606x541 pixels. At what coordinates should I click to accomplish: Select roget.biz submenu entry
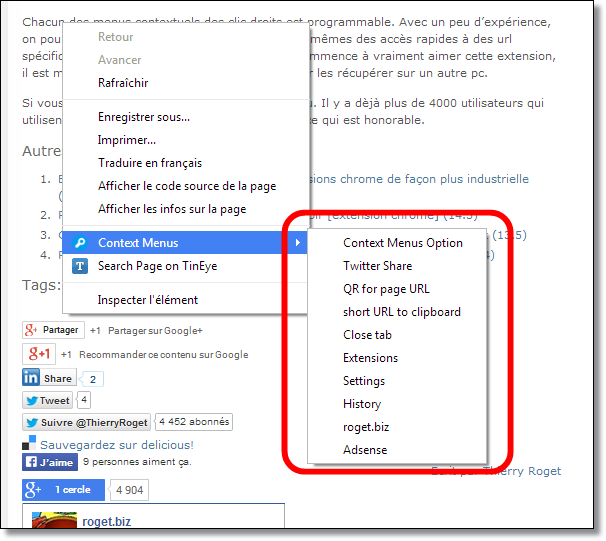coord(397,427)
